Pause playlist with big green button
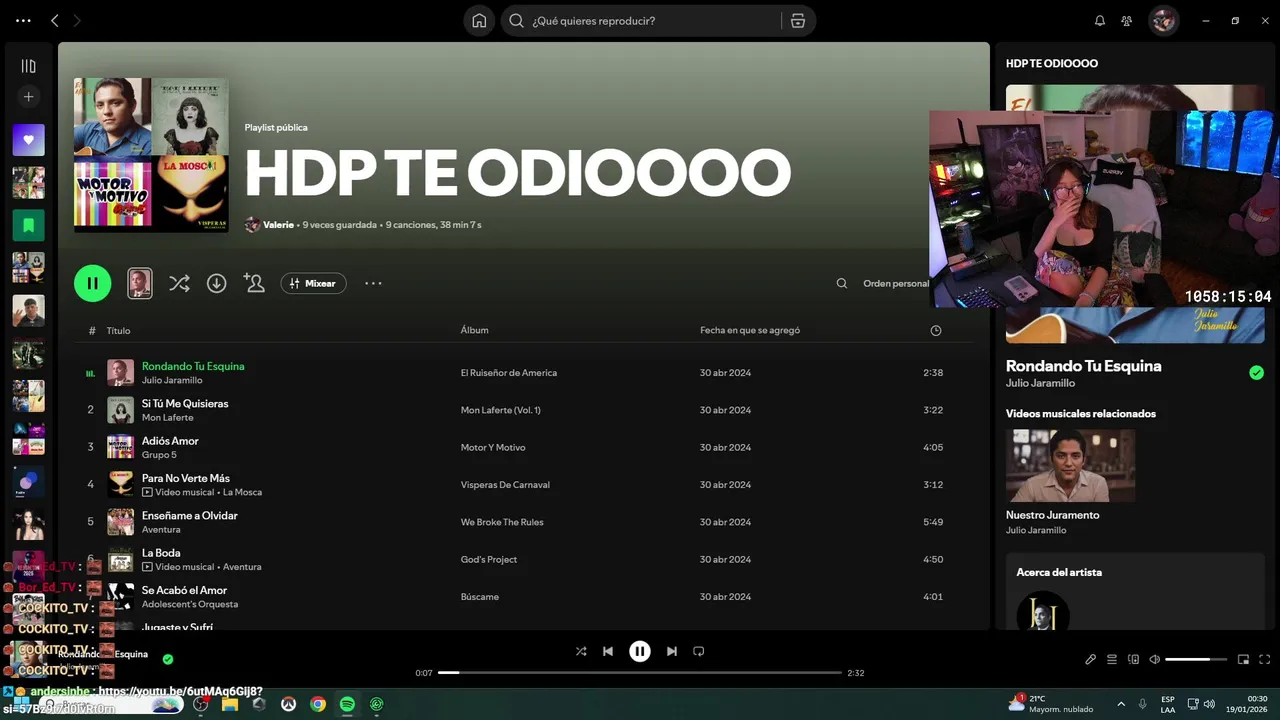The height and width of the screenshot is (720, 1280). coord(93,283)
